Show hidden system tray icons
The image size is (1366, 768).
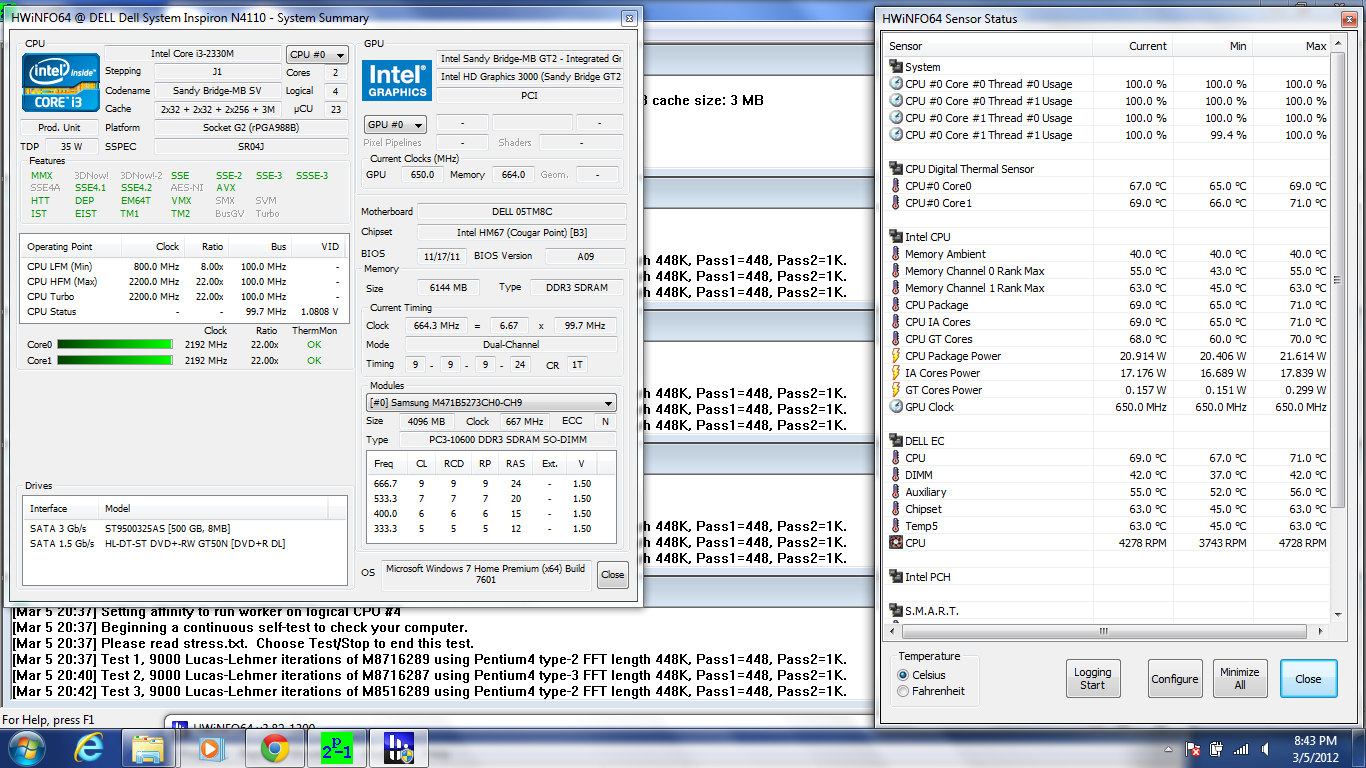pyautogui.click(x=1169, y=749)
